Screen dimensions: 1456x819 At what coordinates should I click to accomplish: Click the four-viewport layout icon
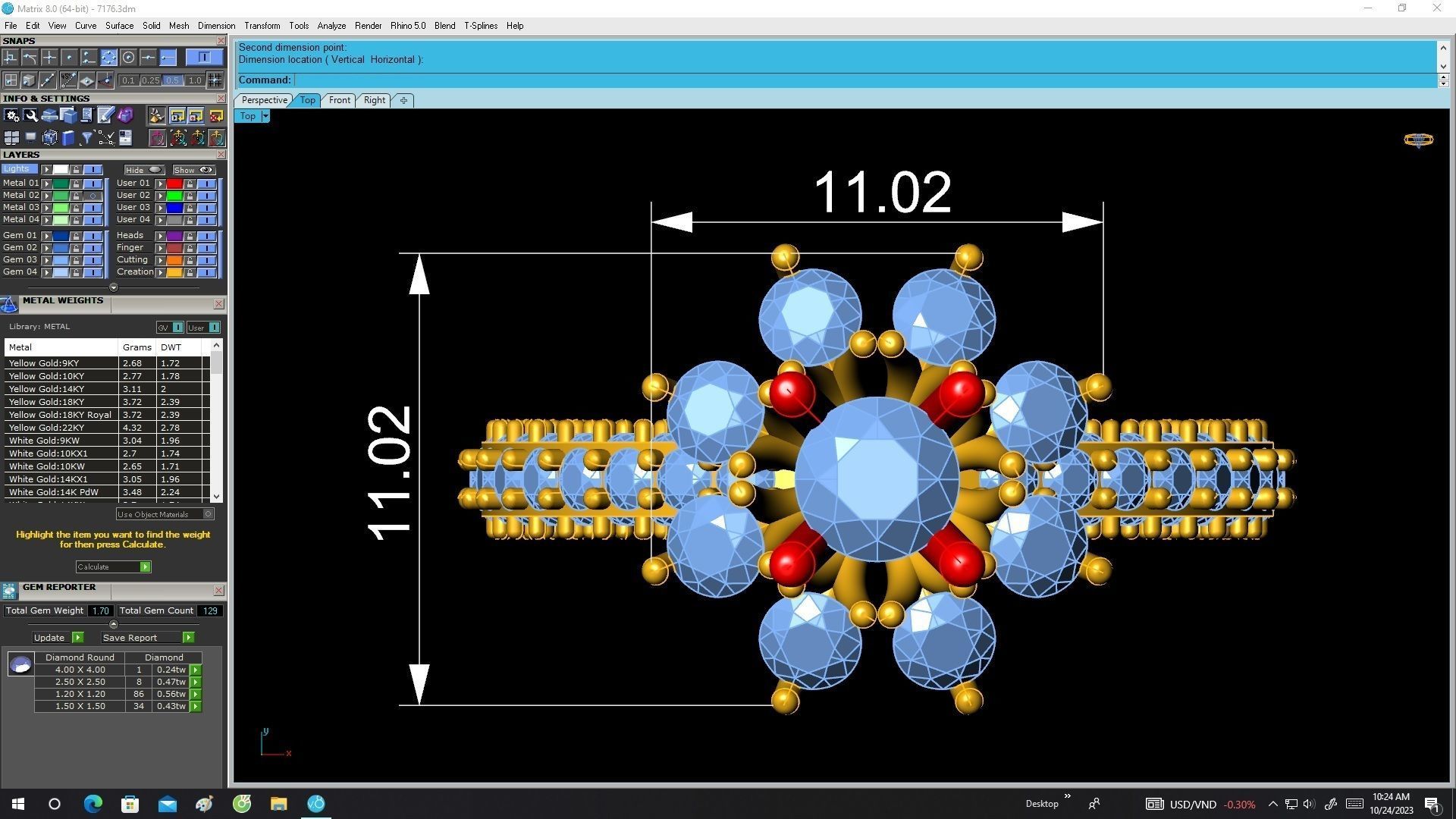point(11,138)
